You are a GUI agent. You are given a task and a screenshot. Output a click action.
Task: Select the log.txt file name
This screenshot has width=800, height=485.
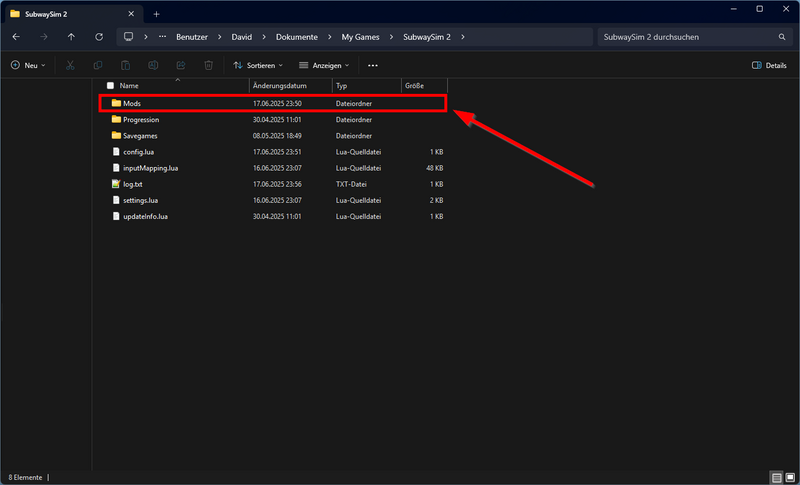tap(133, 184)
